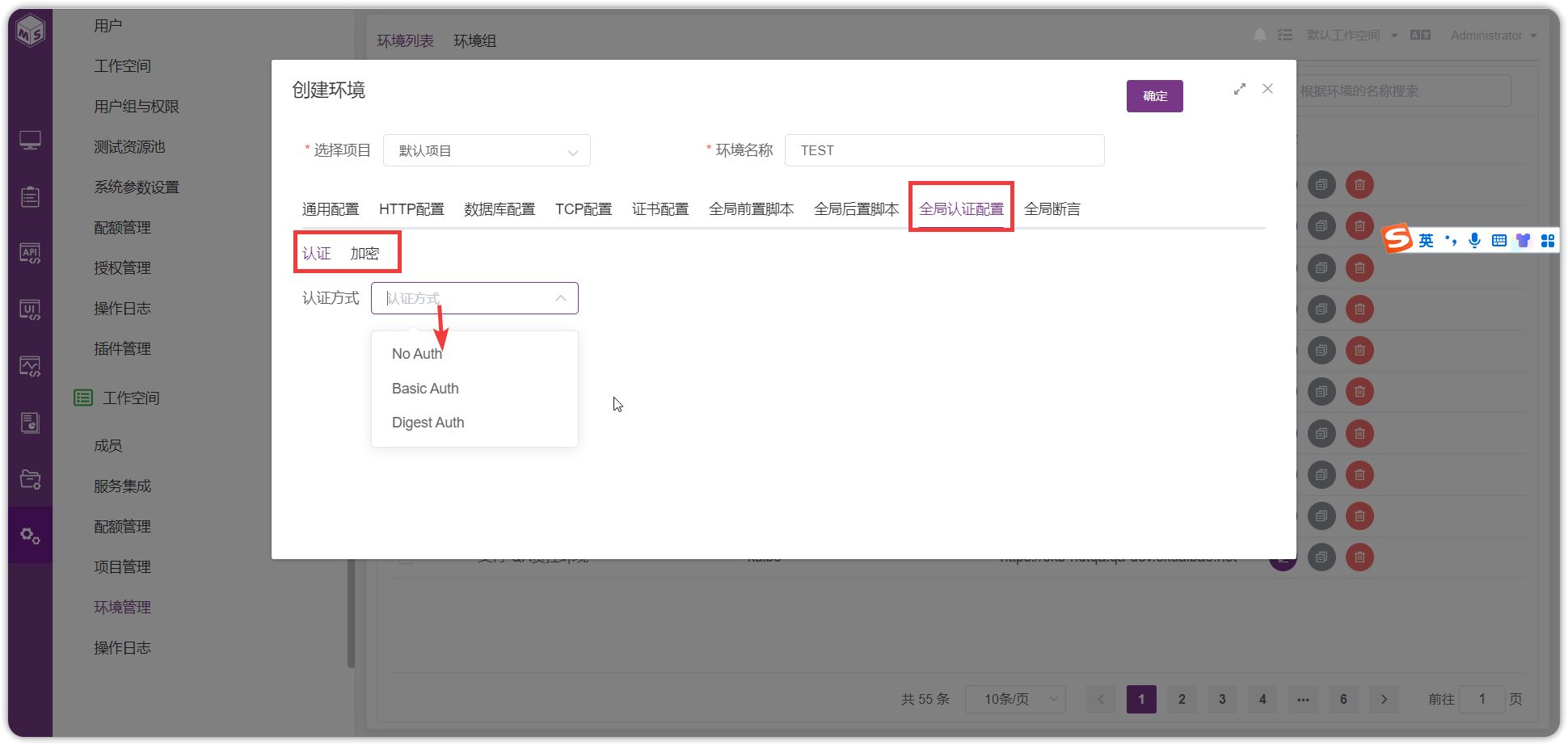1568x745 pixels.
Task: Open the test tracking clipboard icon
Action: [31, 196]
